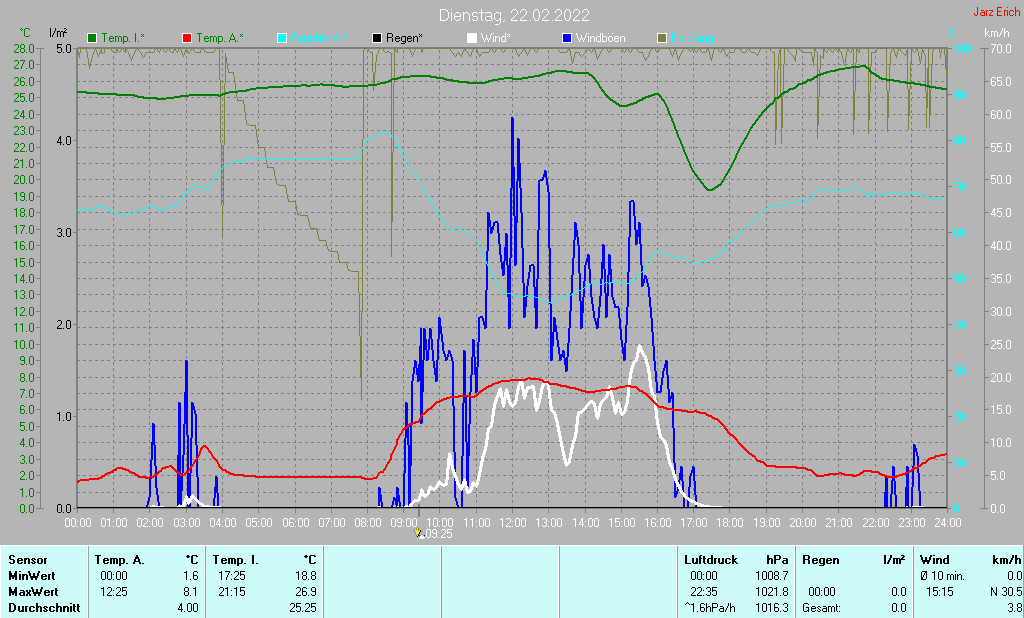Select the 'Wind*' legend label

(x=496, y=38)
